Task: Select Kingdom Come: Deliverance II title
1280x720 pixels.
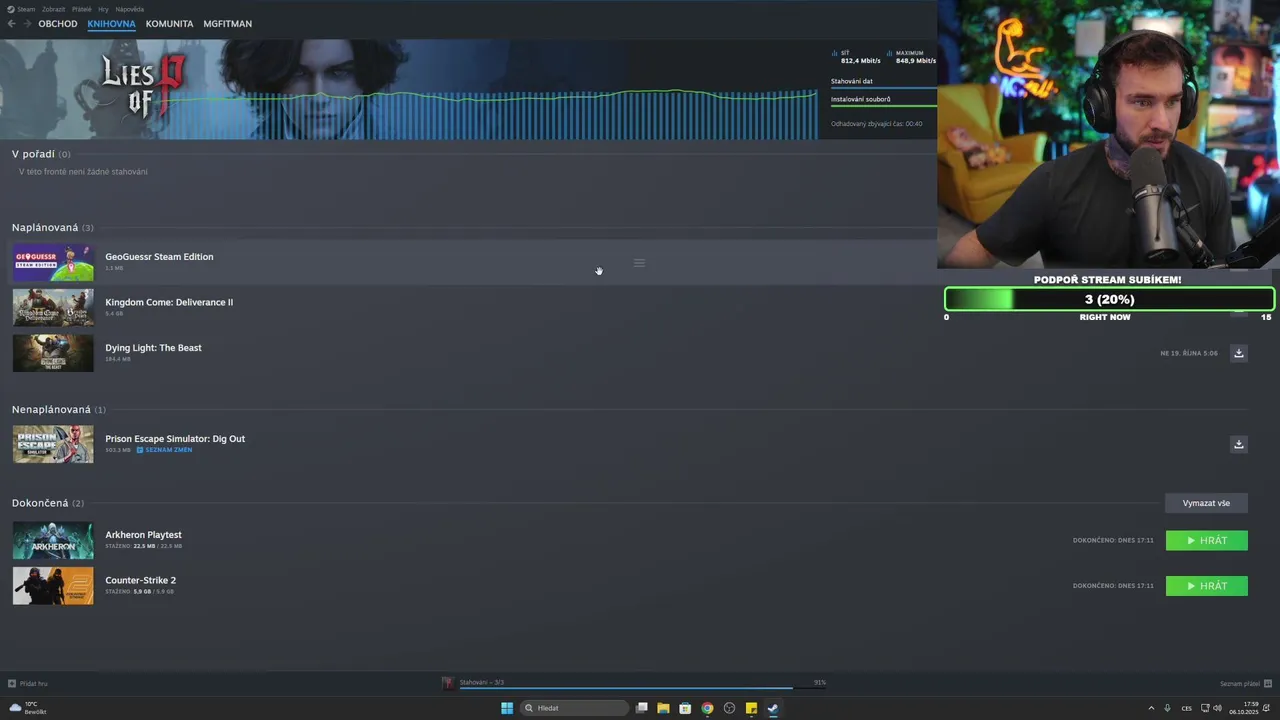Action: 169,302
